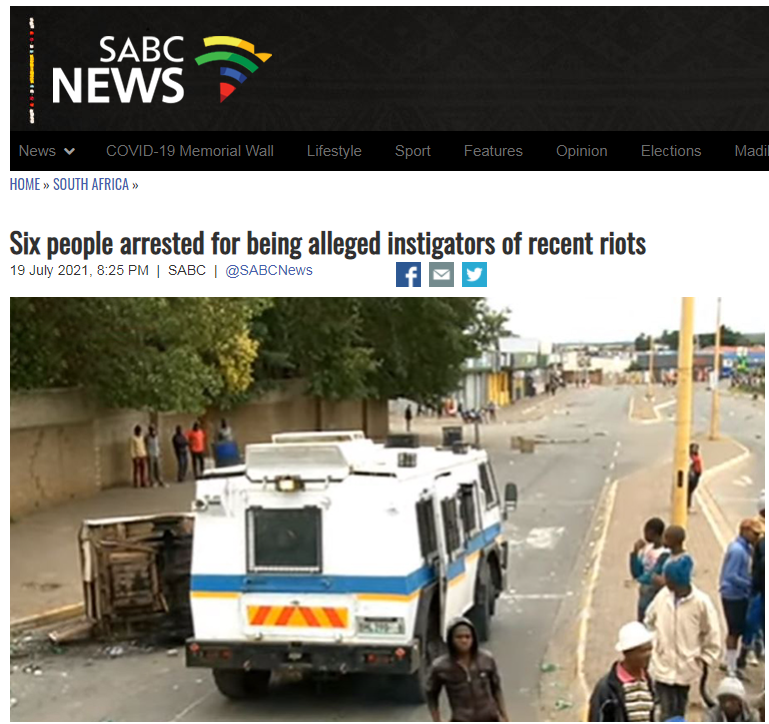This screenshot has height=724, width=769.
Task: Share article via email envelope icon
Action: point(441,274)
